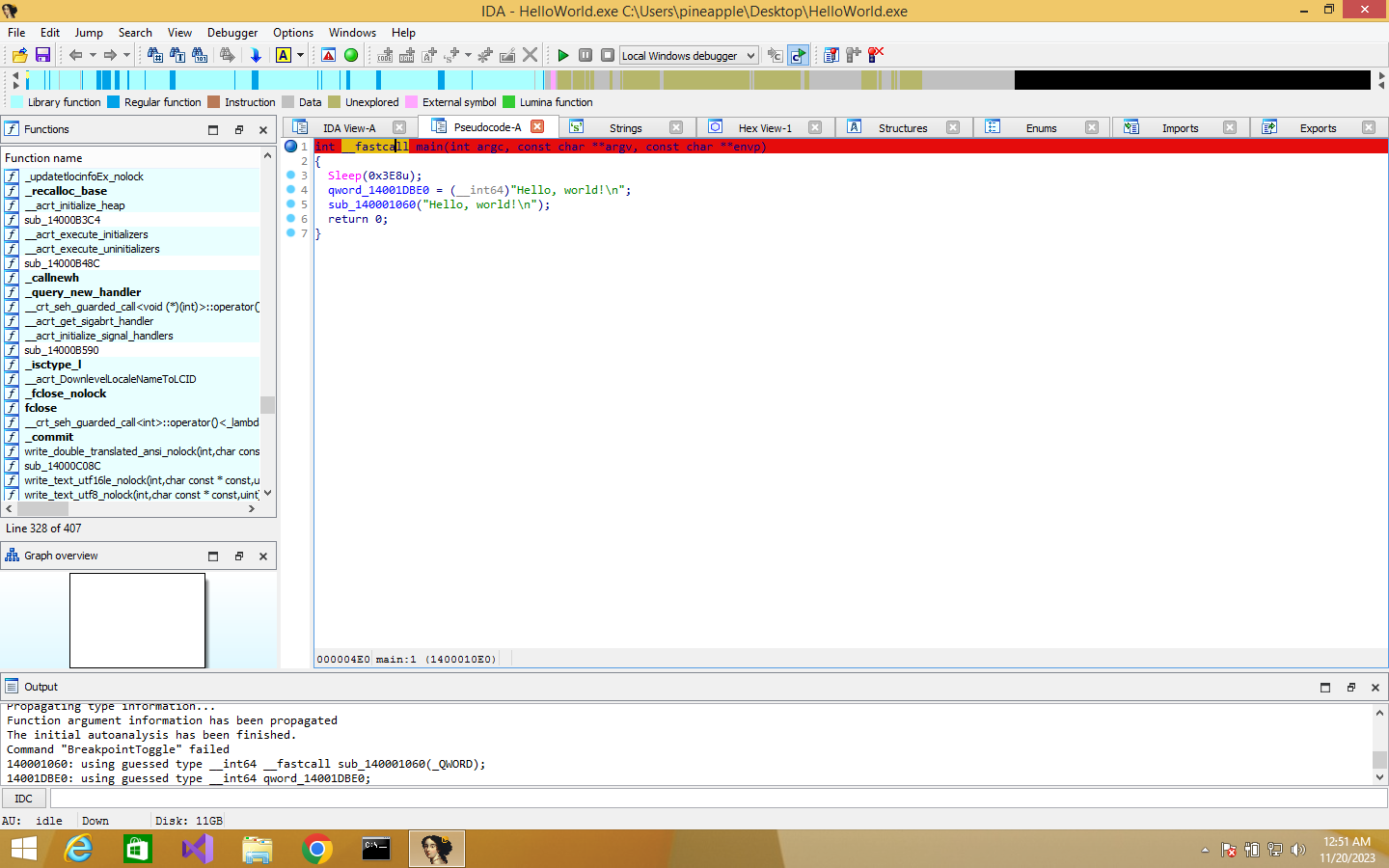The height and width of the screenshot is (868, 1389).
Task: Click the Graph overview thumbnail
Action: click(x=137, y=620)
